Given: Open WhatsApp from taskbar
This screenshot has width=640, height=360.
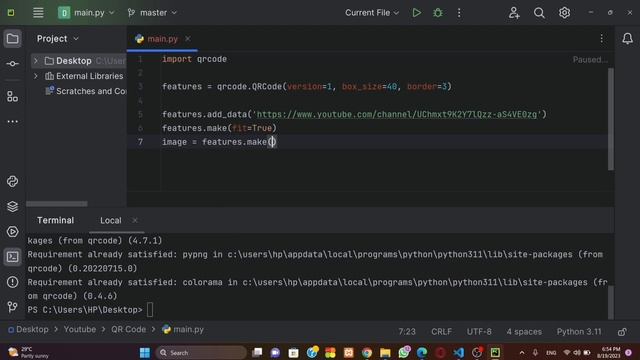Looking at the screenshot, I should click(x=404, y=353).
